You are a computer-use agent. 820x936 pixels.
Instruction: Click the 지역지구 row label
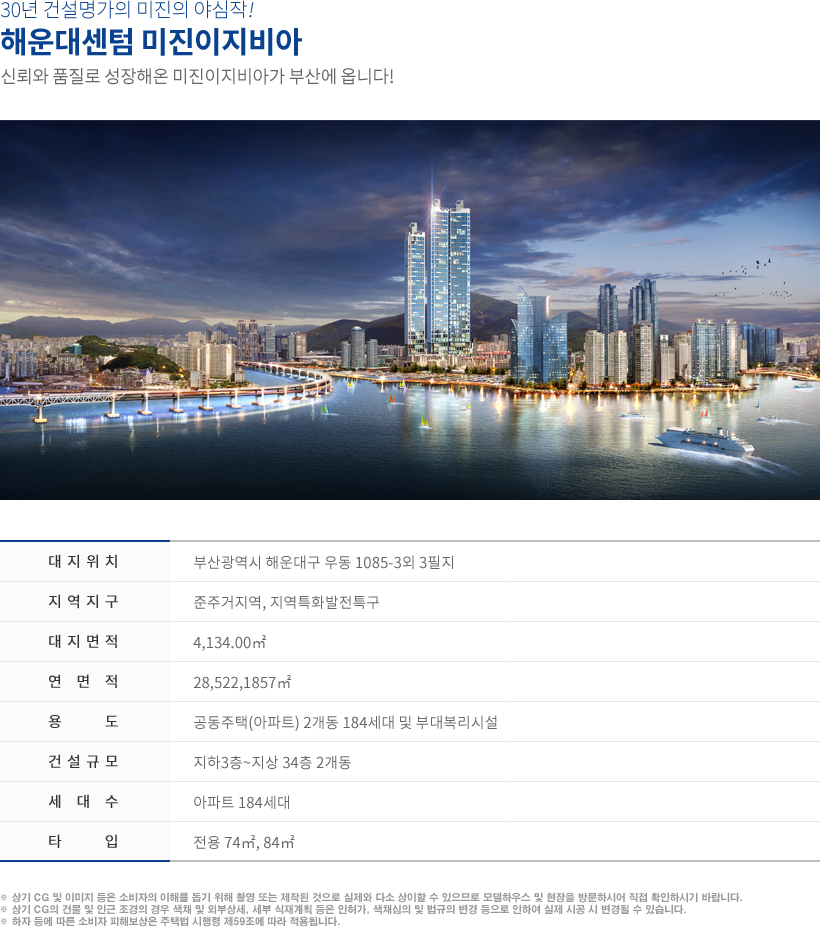tap(84, 602)
